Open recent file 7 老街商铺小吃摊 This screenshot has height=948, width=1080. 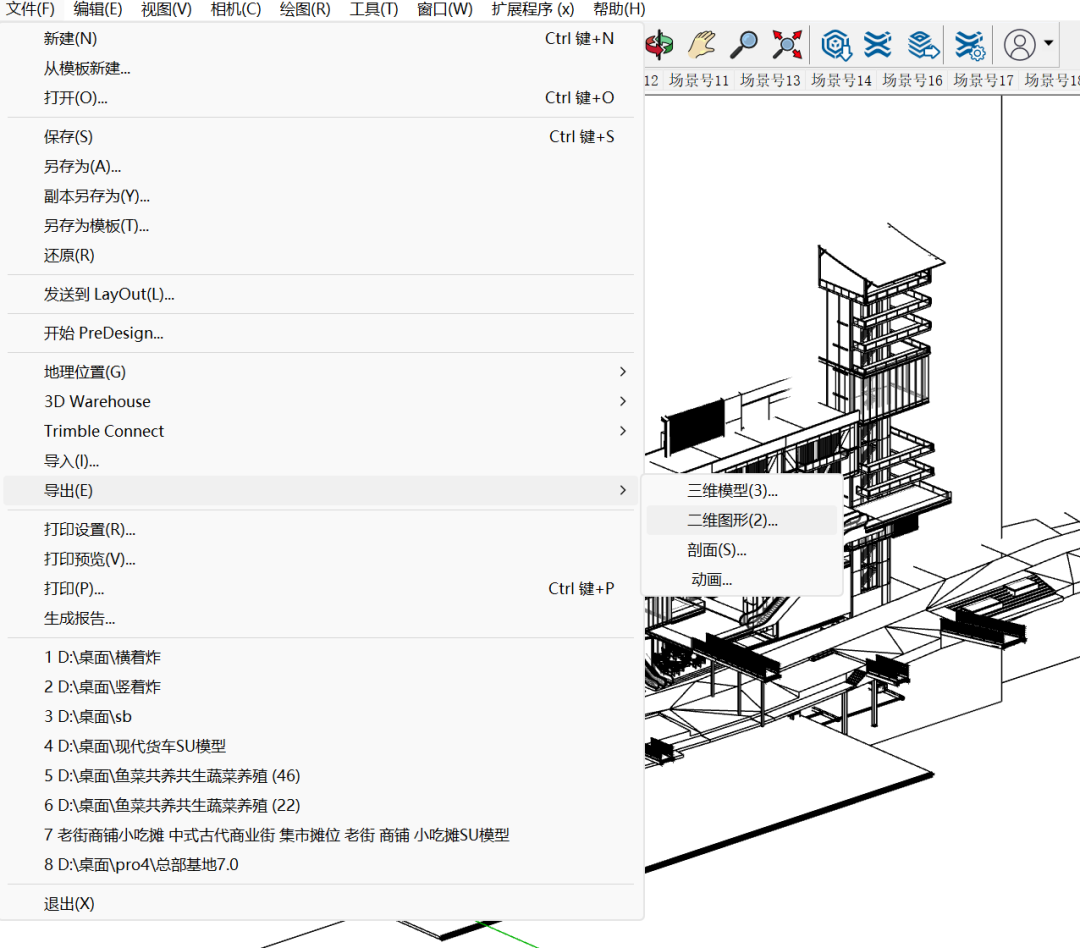[320, 836]
